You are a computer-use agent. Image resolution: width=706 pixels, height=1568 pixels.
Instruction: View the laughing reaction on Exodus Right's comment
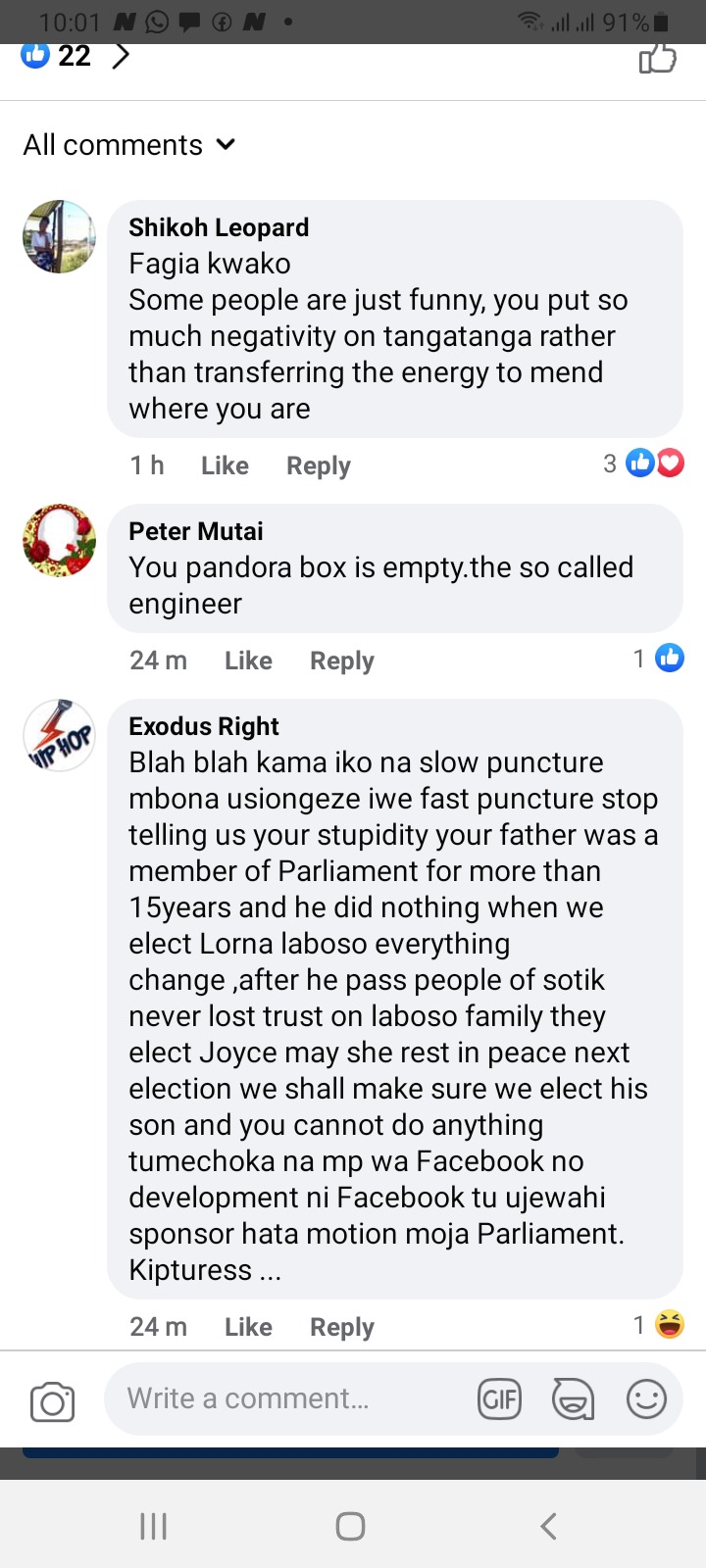tap(659, 1325)
